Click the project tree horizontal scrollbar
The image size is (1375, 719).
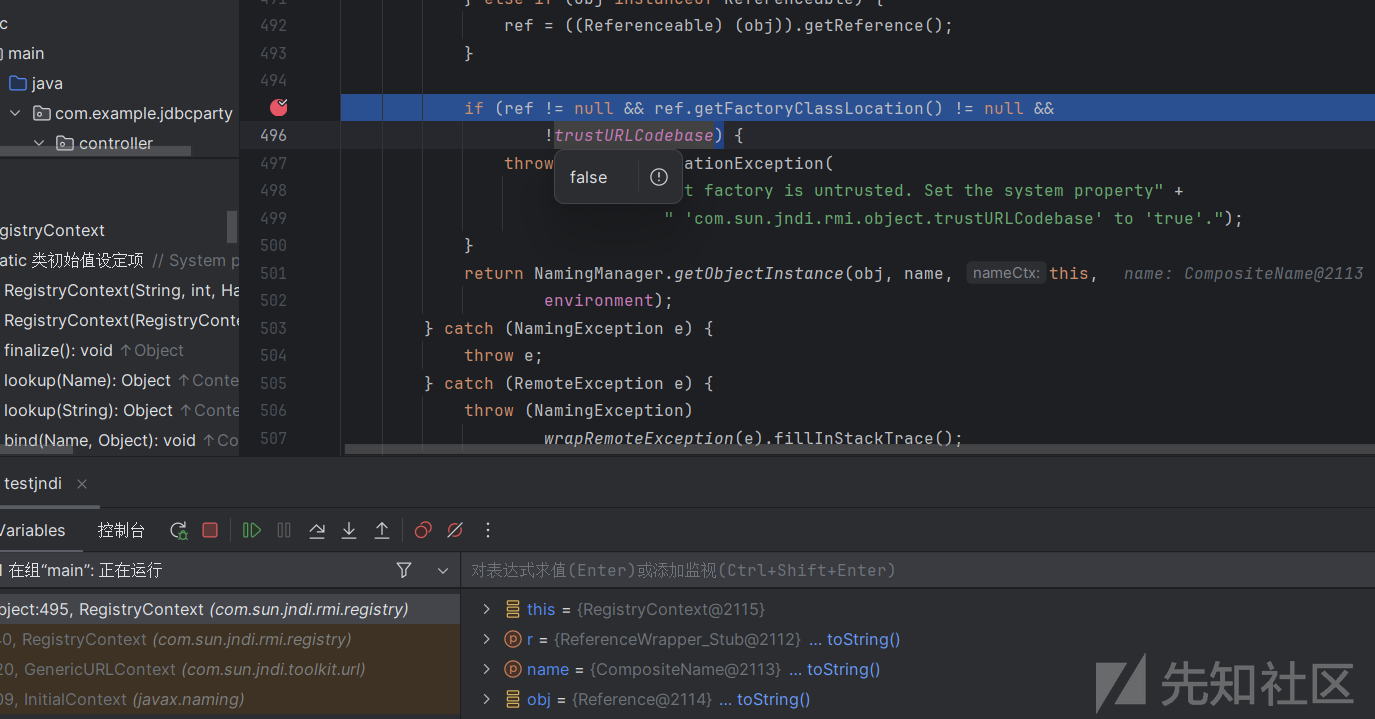click(95, 152)
